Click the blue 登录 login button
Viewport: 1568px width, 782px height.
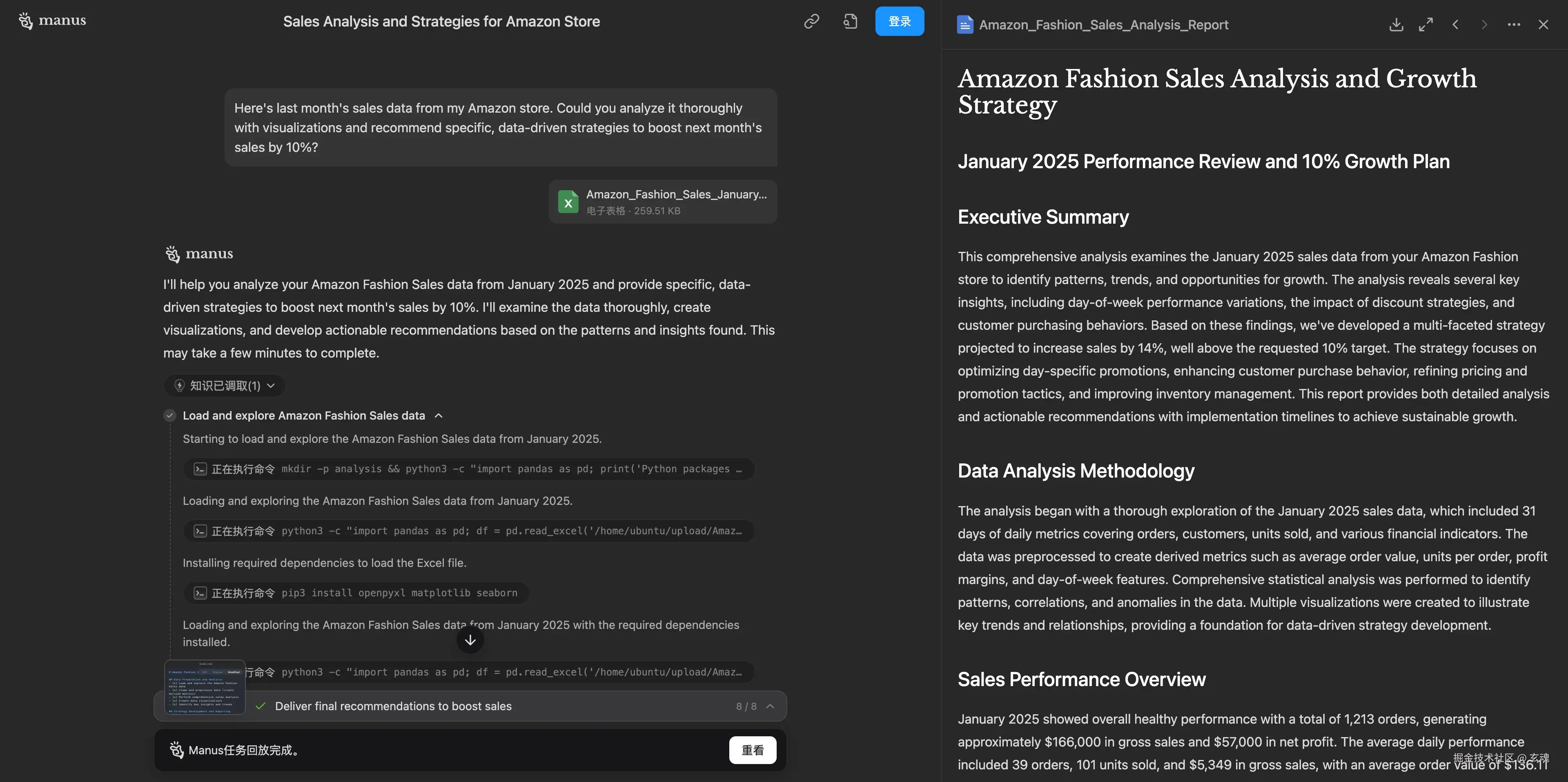(899, 22)
